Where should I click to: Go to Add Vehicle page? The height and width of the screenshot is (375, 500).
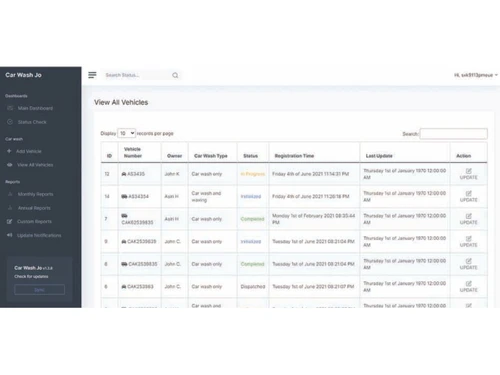29,151
